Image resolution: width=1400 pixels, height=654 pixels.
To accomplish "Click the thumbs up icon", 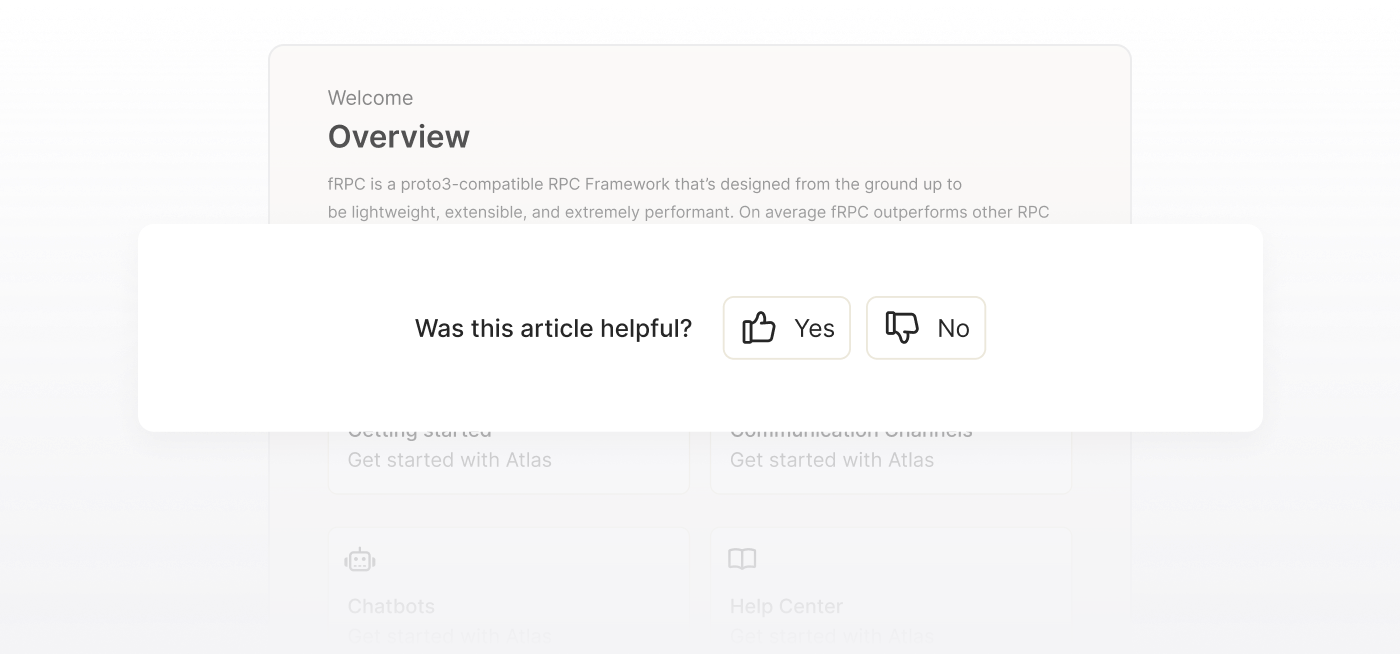I will pos(759,327).
